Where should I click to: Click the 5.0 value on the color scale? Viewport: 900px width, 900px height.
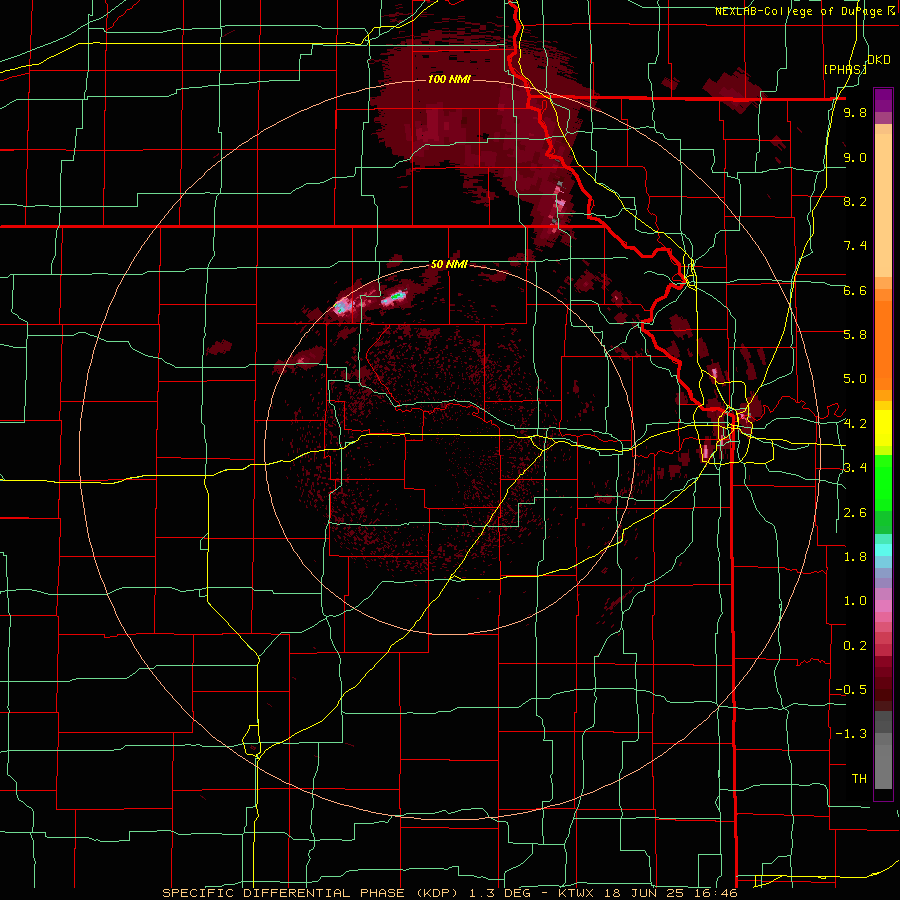pyautogui.click(x=855, y=379)
